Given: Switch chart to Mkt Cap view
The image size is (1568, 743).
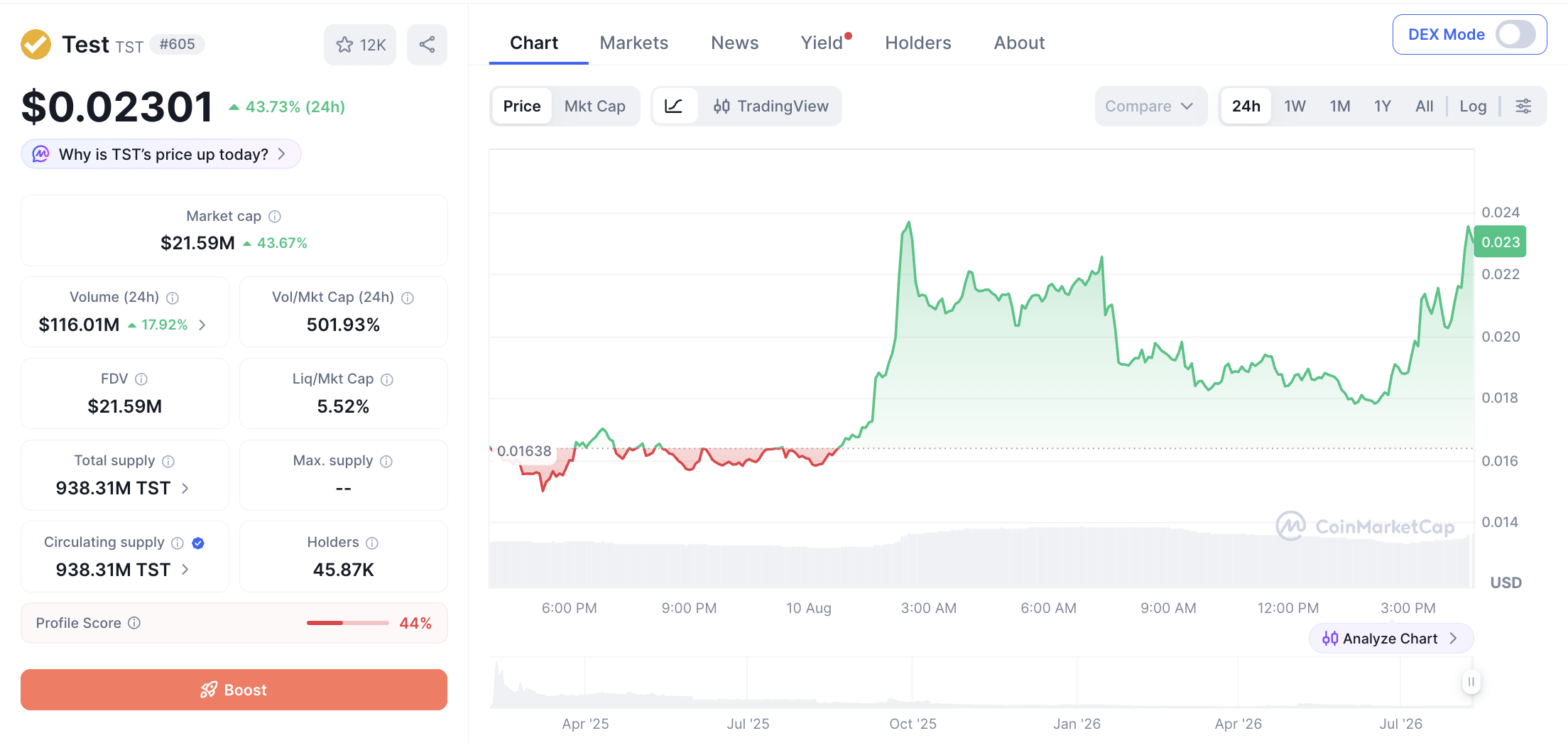Looking at the screenshot, I should (x=594, y=107).
